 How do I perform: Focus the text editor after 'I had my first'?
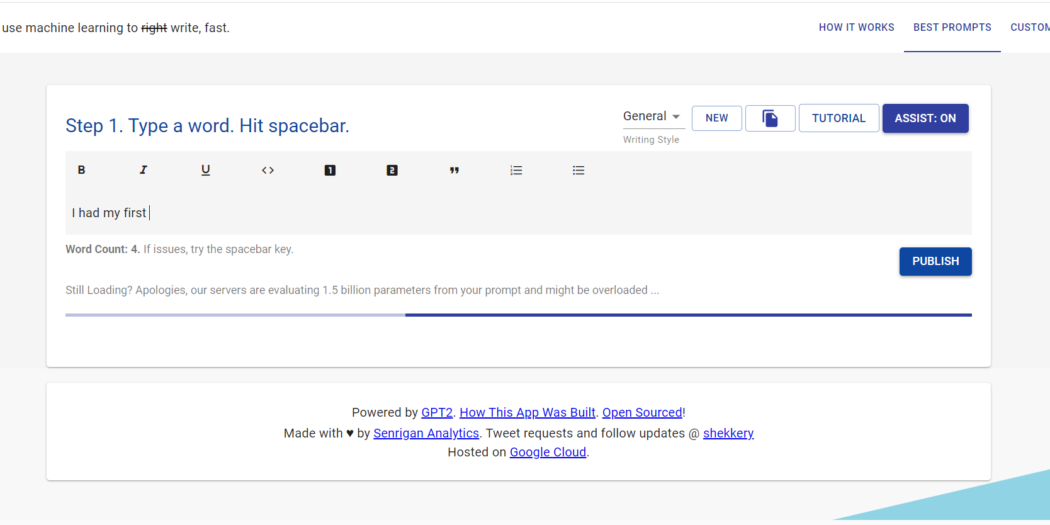coord(518,213)
